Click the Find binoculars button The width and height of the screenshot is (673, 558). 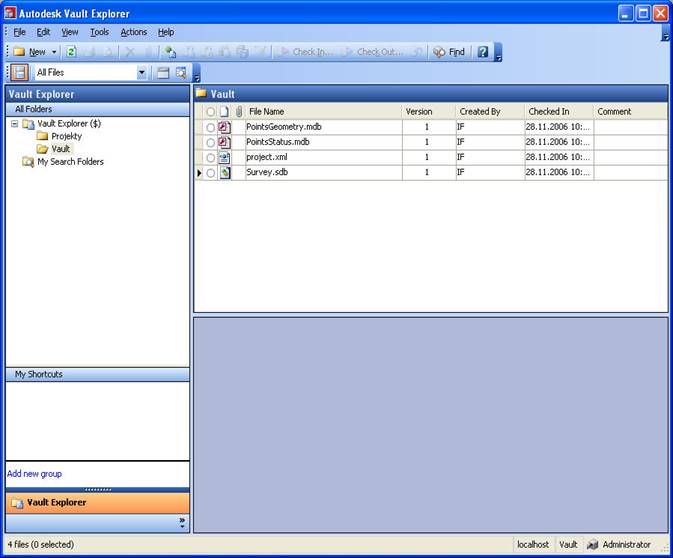pyautogui.click(x=449, y=52)
